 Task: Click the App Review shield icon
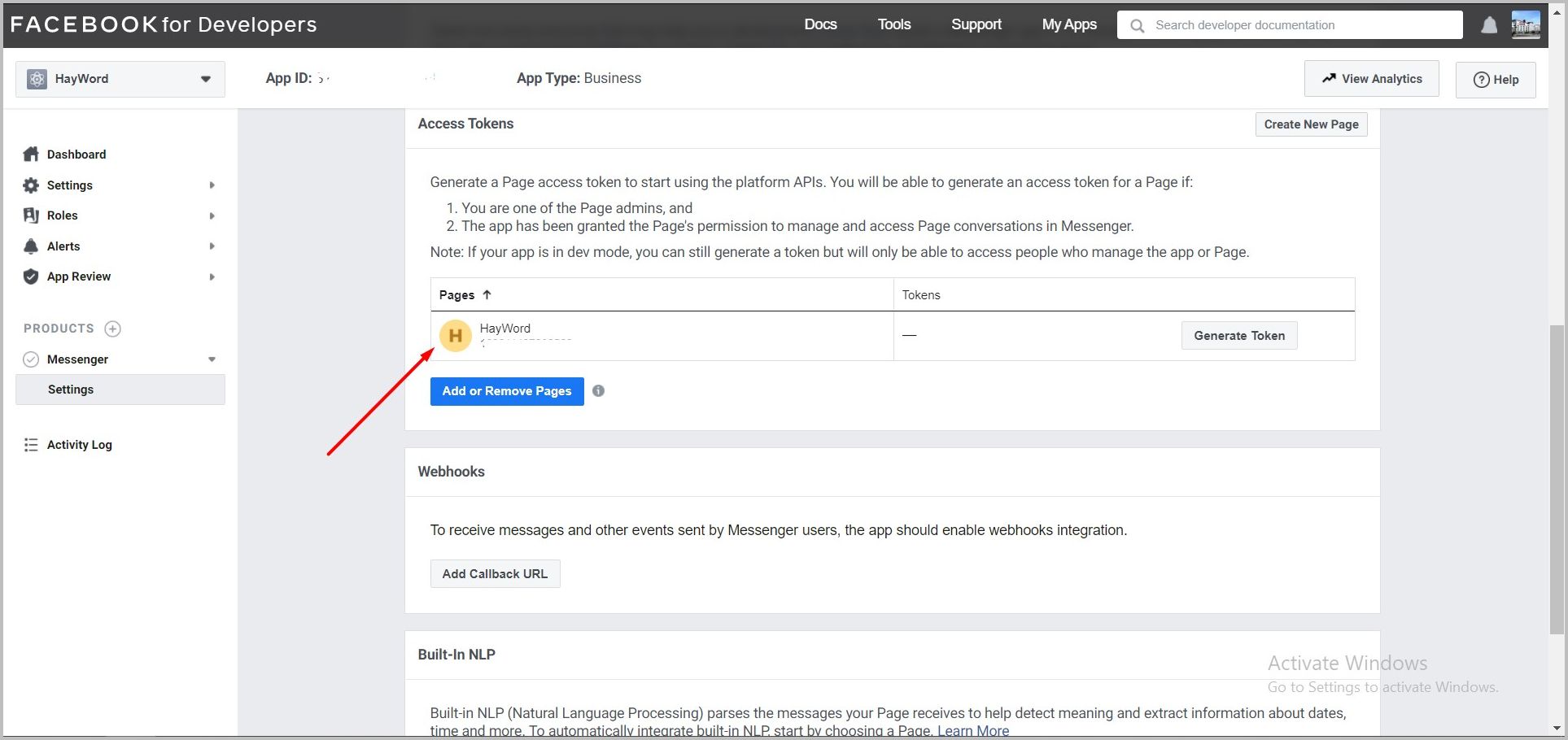click(x=31, y=276)
